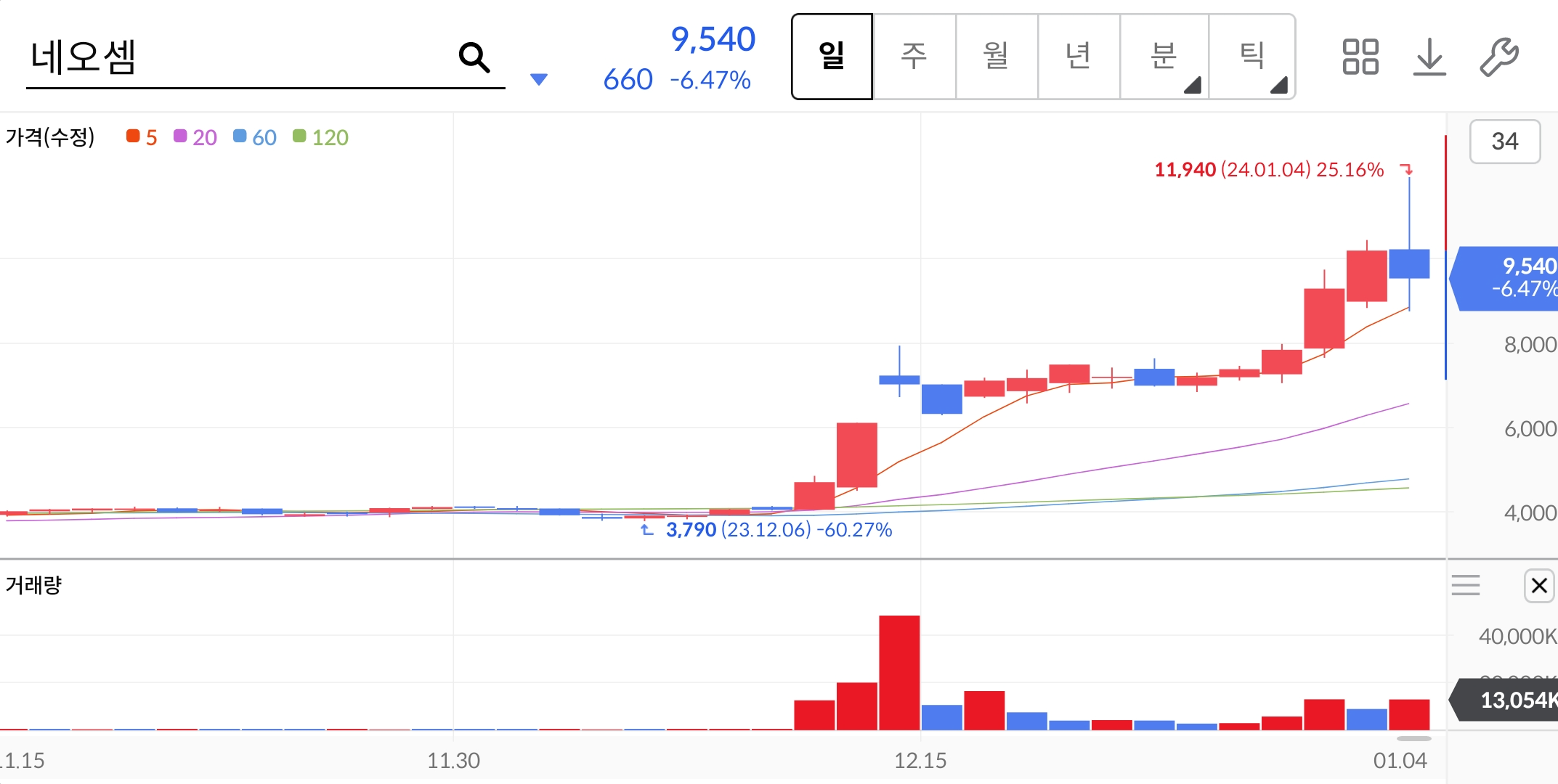The image size is (1558, 784).
Task: Open the 분 minute interval dropdown
Action: click(x=1164, y=57)
